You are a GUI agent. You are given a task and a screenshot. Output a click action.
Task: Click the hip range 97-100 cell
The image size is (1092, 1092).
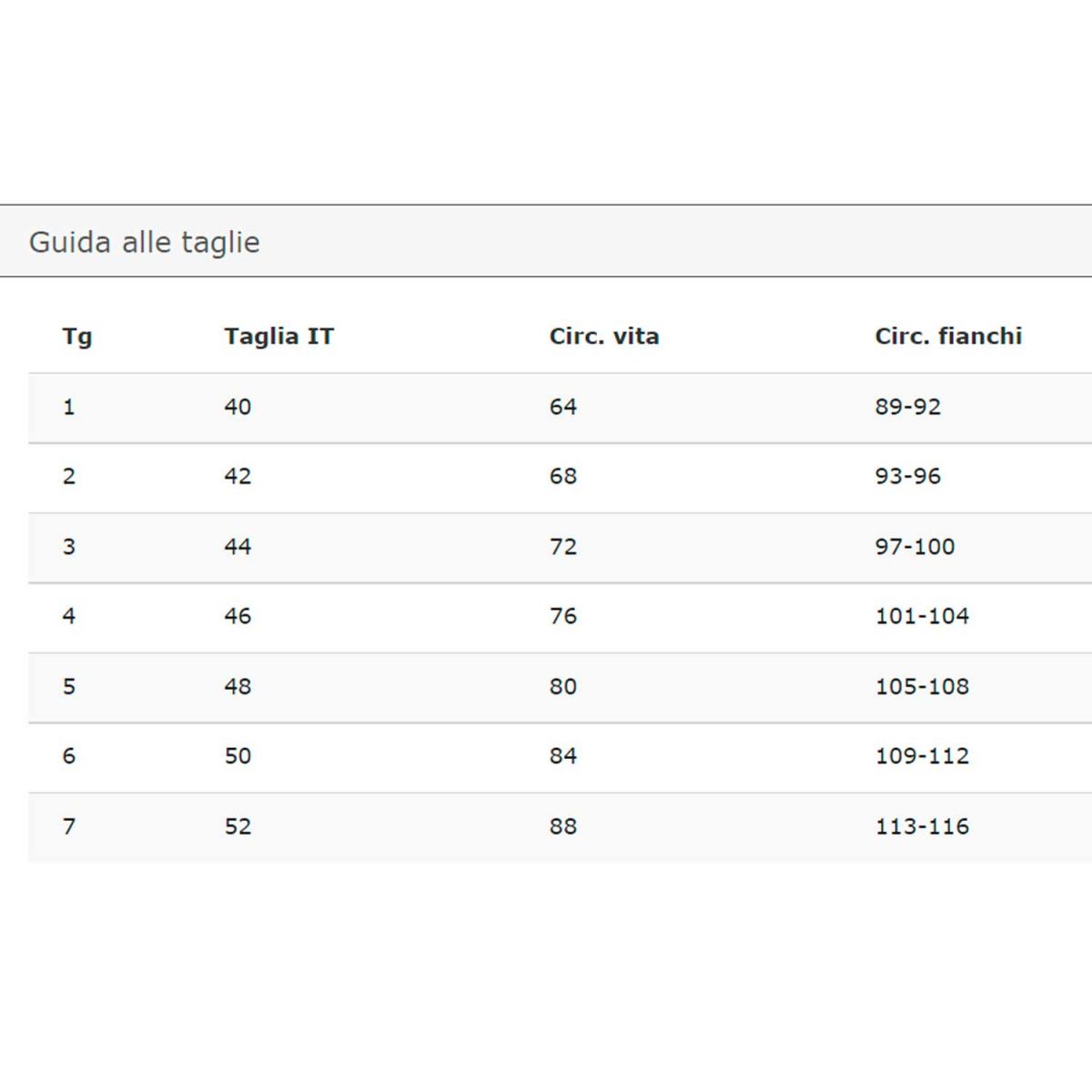pos(915,547)
